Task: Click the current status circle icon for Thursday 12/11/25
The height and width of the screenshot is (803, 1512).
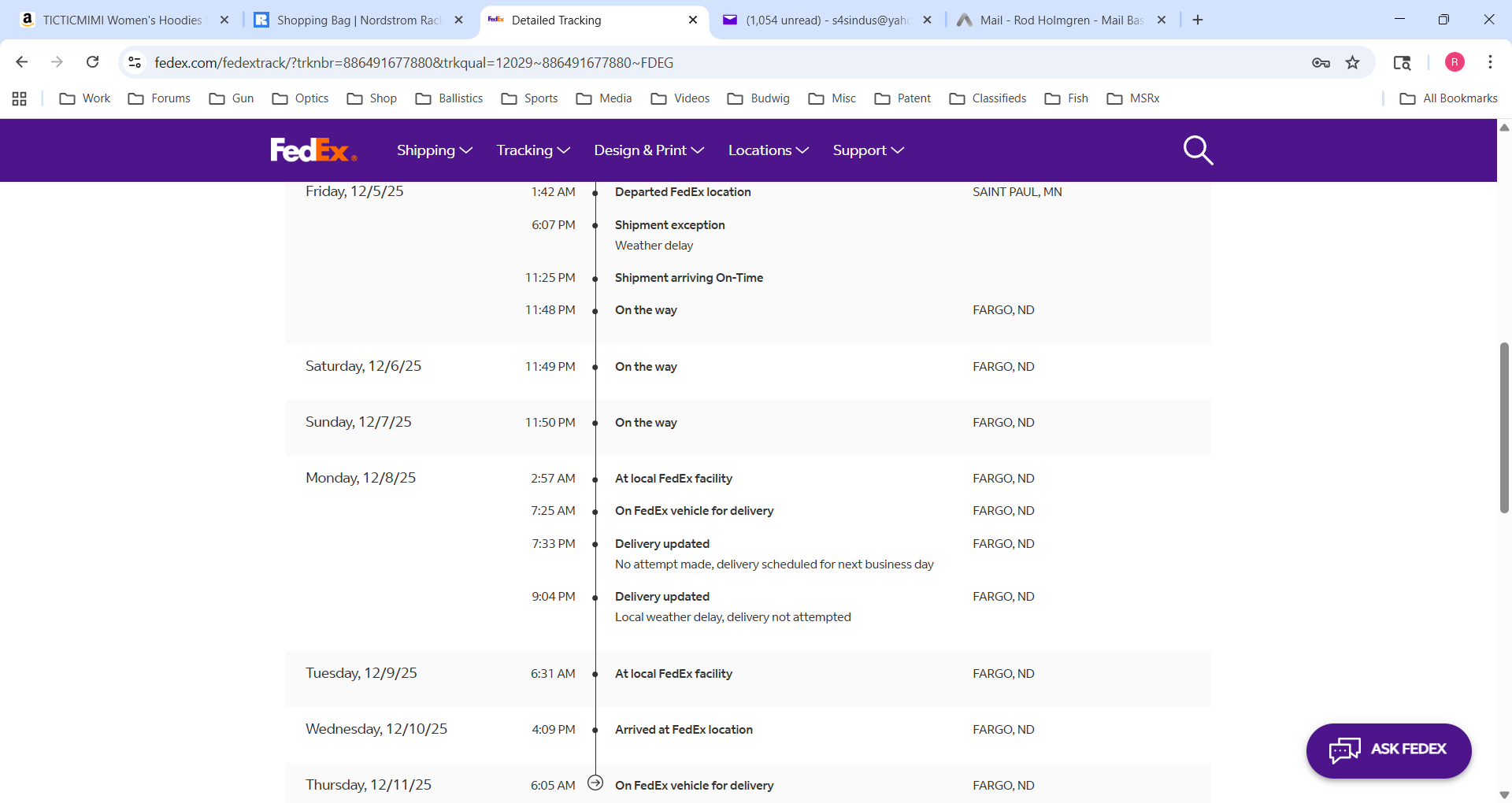Action: [x=595, y=783]
